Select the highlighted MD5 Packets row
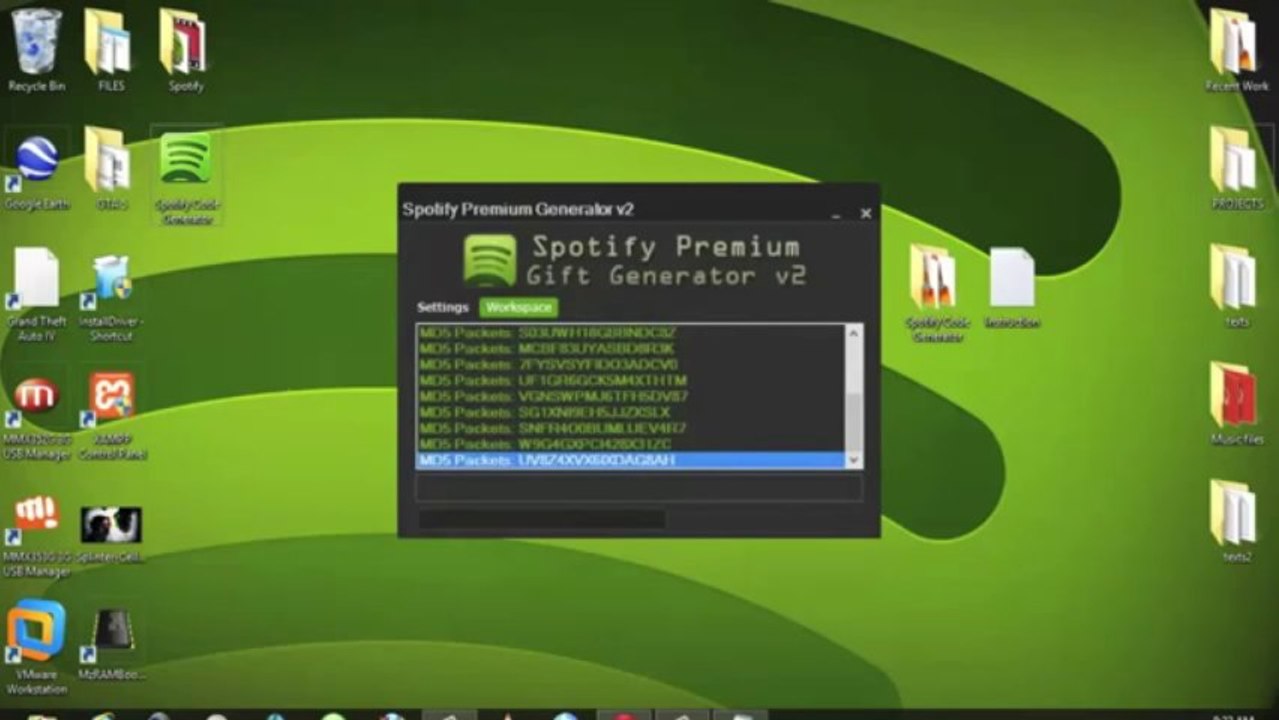 [x=630, y=460]
